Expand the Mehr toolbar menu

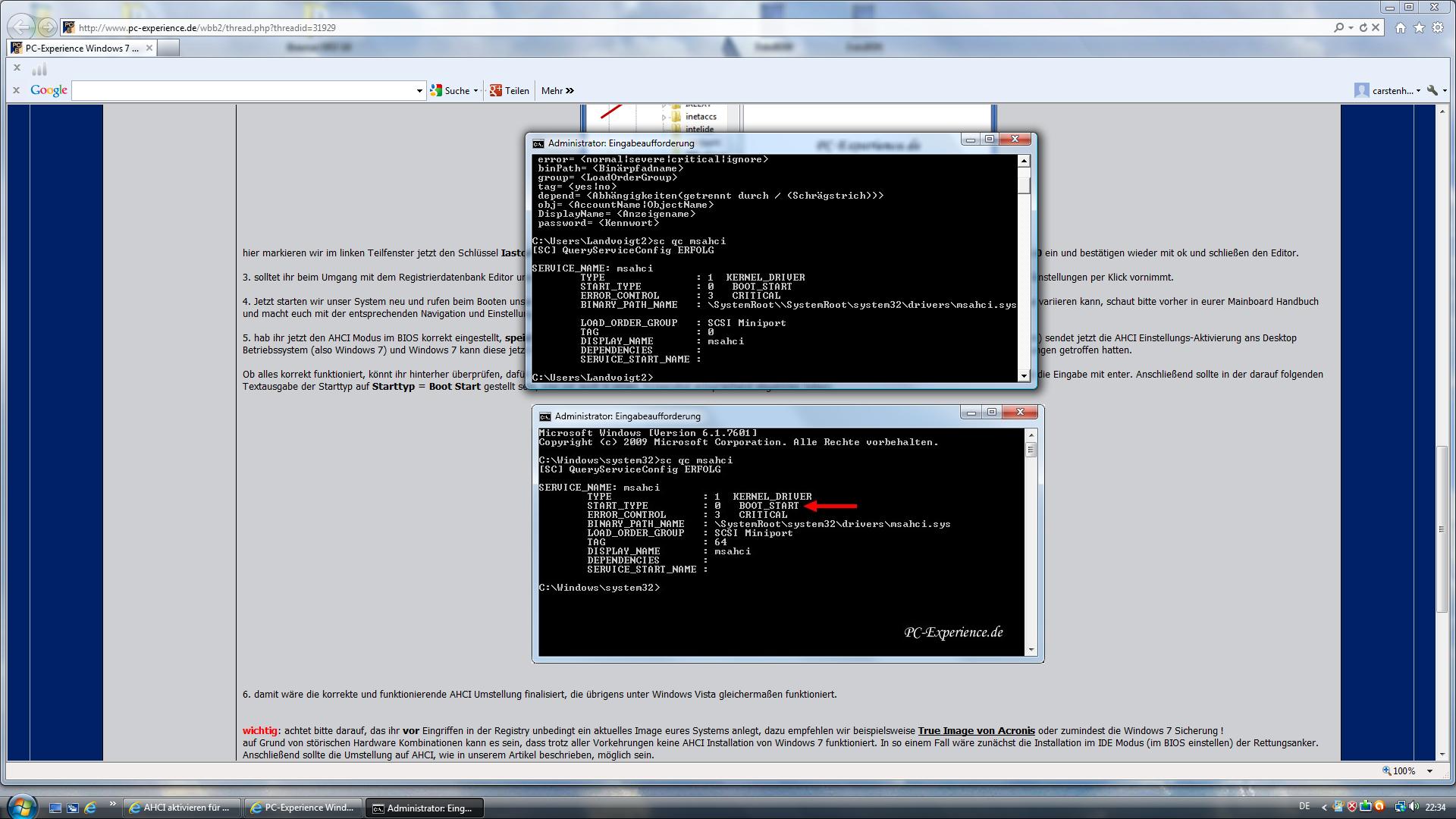[x=557, y=90]
